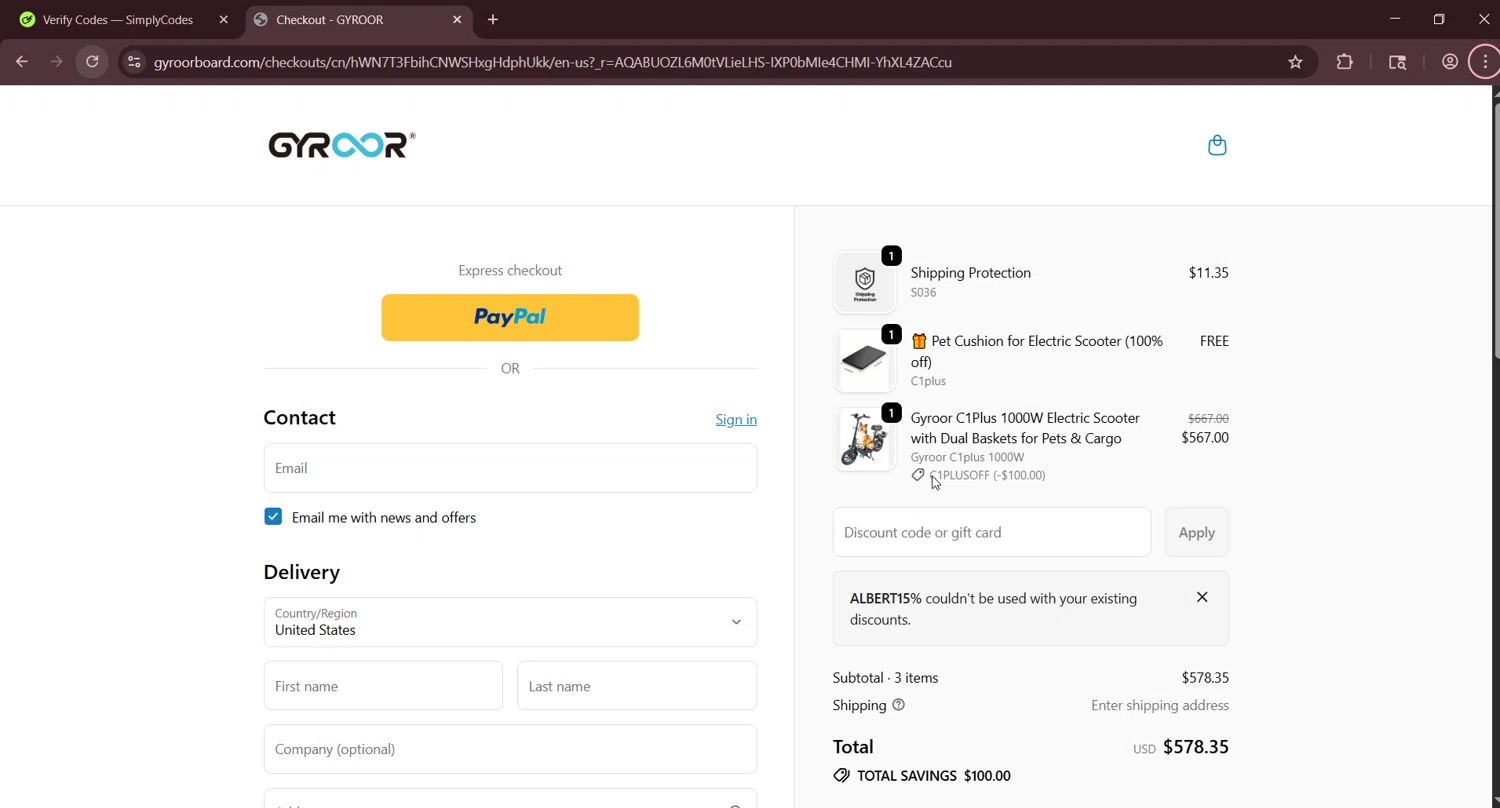Image resolution: width=1500 pixels, height=808 pixels.
Task: Reload the checkout page
Action: (92, 62)
